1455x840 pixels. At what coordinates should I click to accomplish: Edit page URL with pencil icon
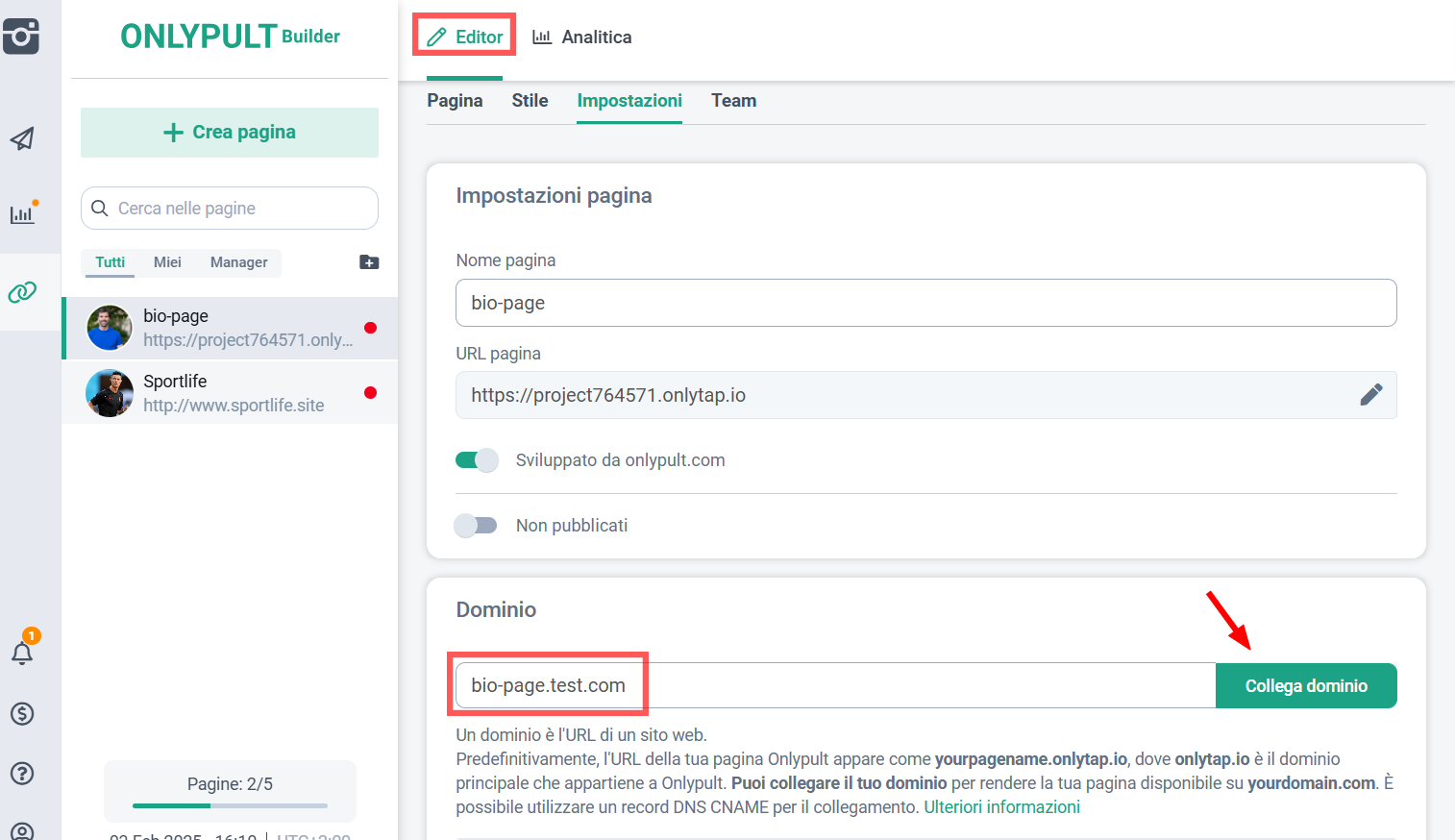(x=1370, y=395)
